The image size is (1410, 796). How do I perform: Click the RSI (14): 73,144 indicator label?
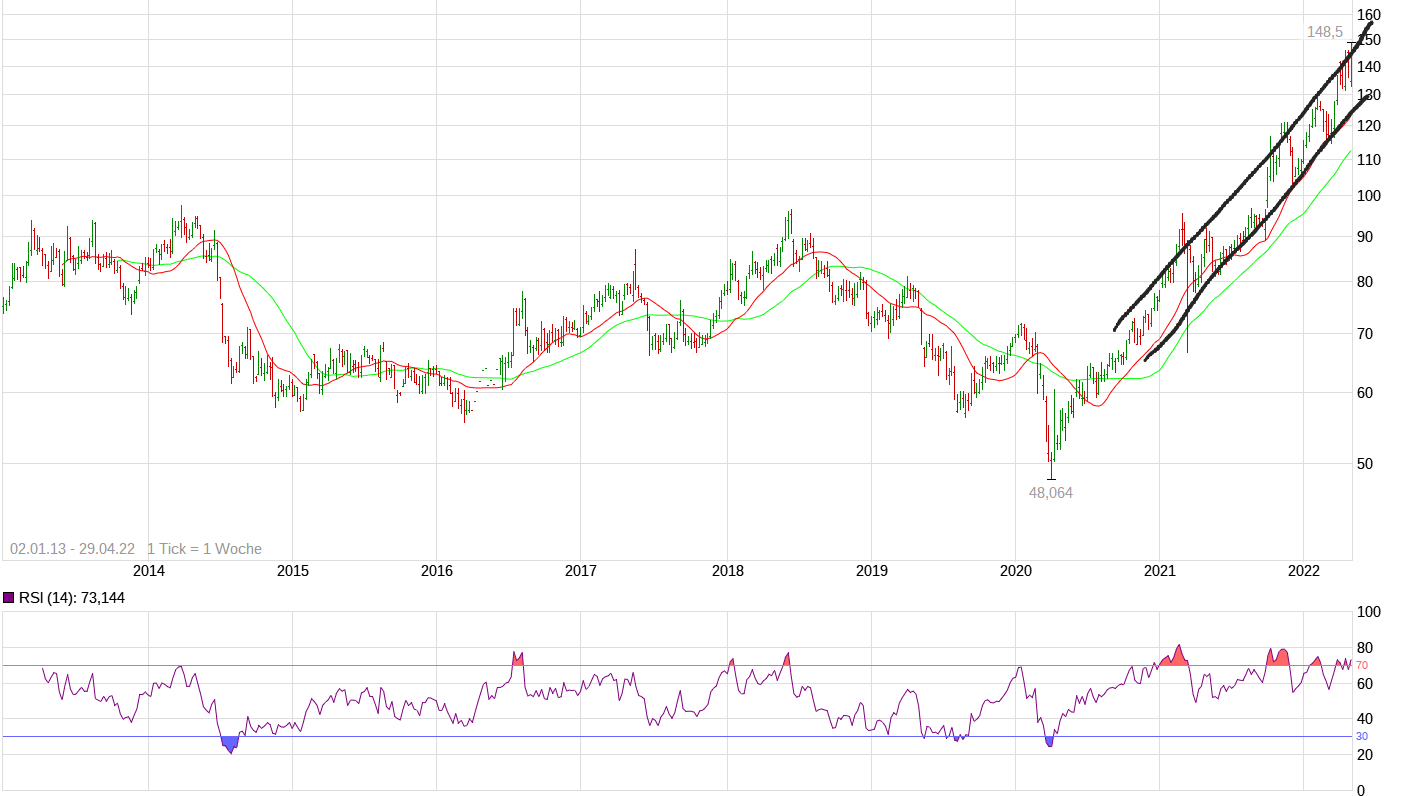pyautogui.click(x=72, y=598)
